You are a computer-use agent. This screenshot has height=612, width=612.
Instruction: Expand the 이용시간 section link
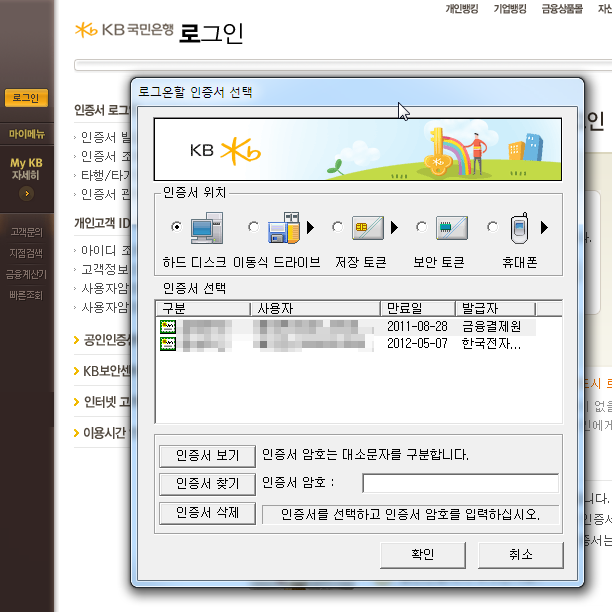[x=100, y=432]
